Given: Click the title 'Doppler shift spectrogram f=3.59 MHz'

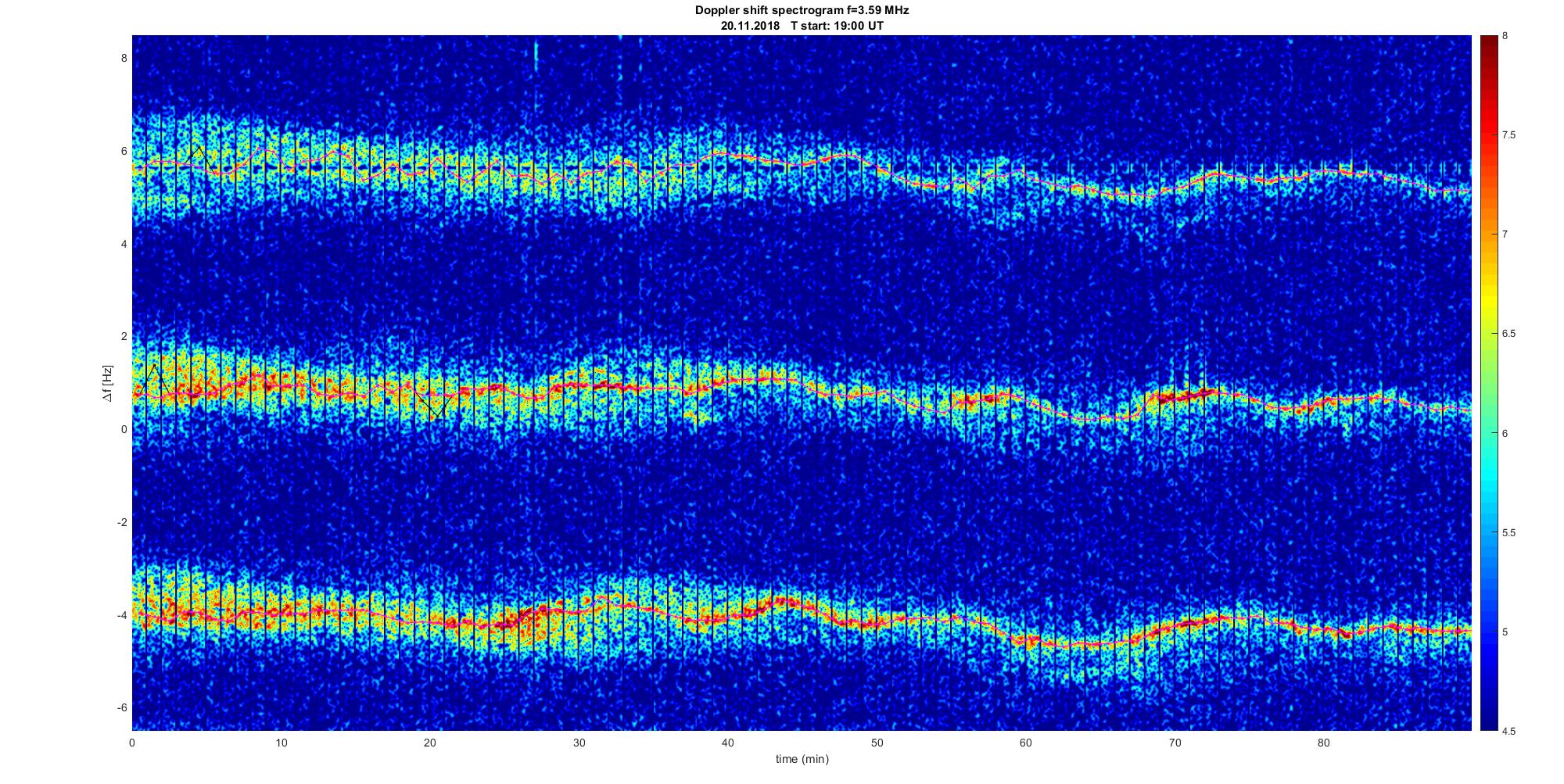Looking at the screenshot, I should [x=802, y=10].
